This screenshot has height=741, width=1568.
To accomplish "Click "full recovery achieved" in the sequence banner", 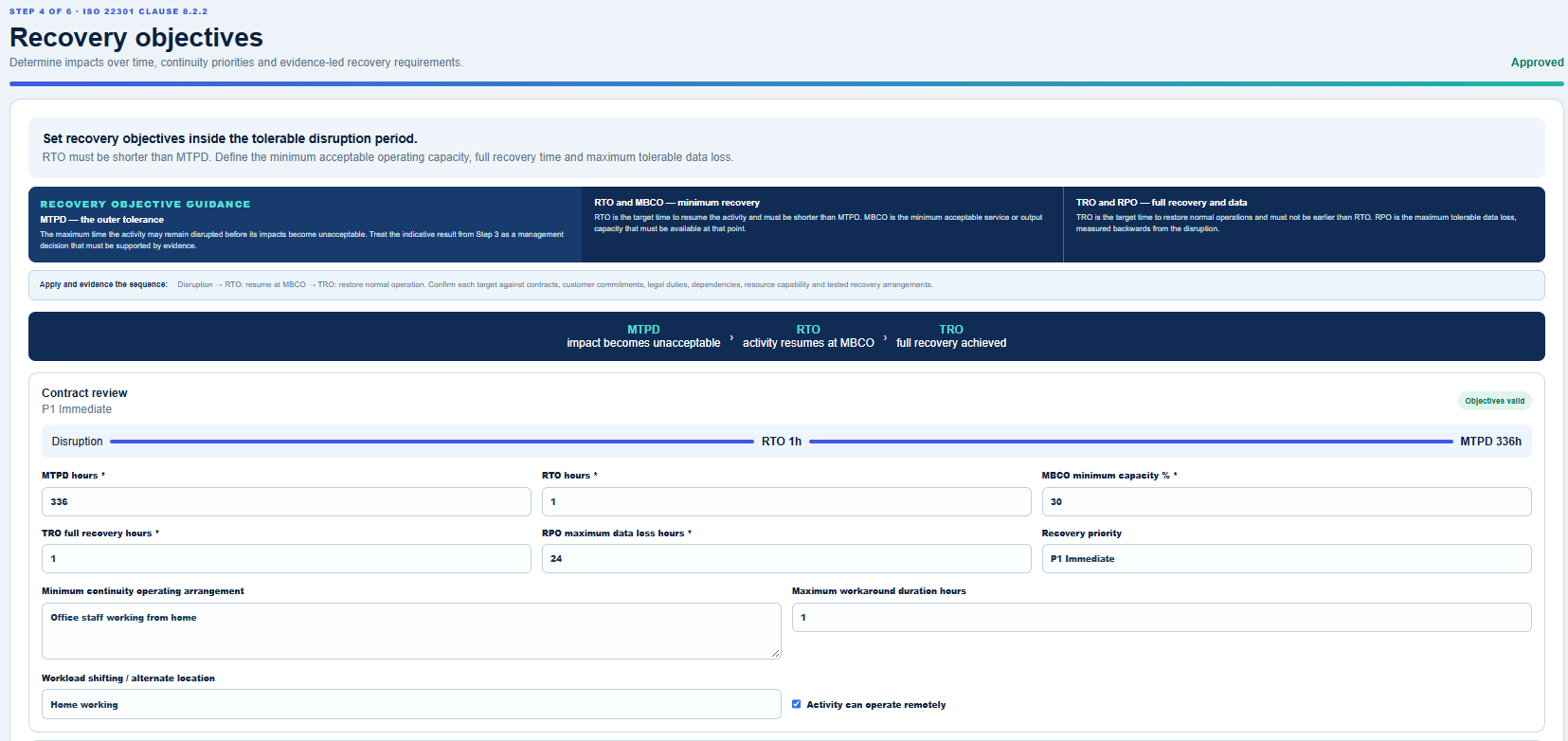I will click(x=951, y=343).
